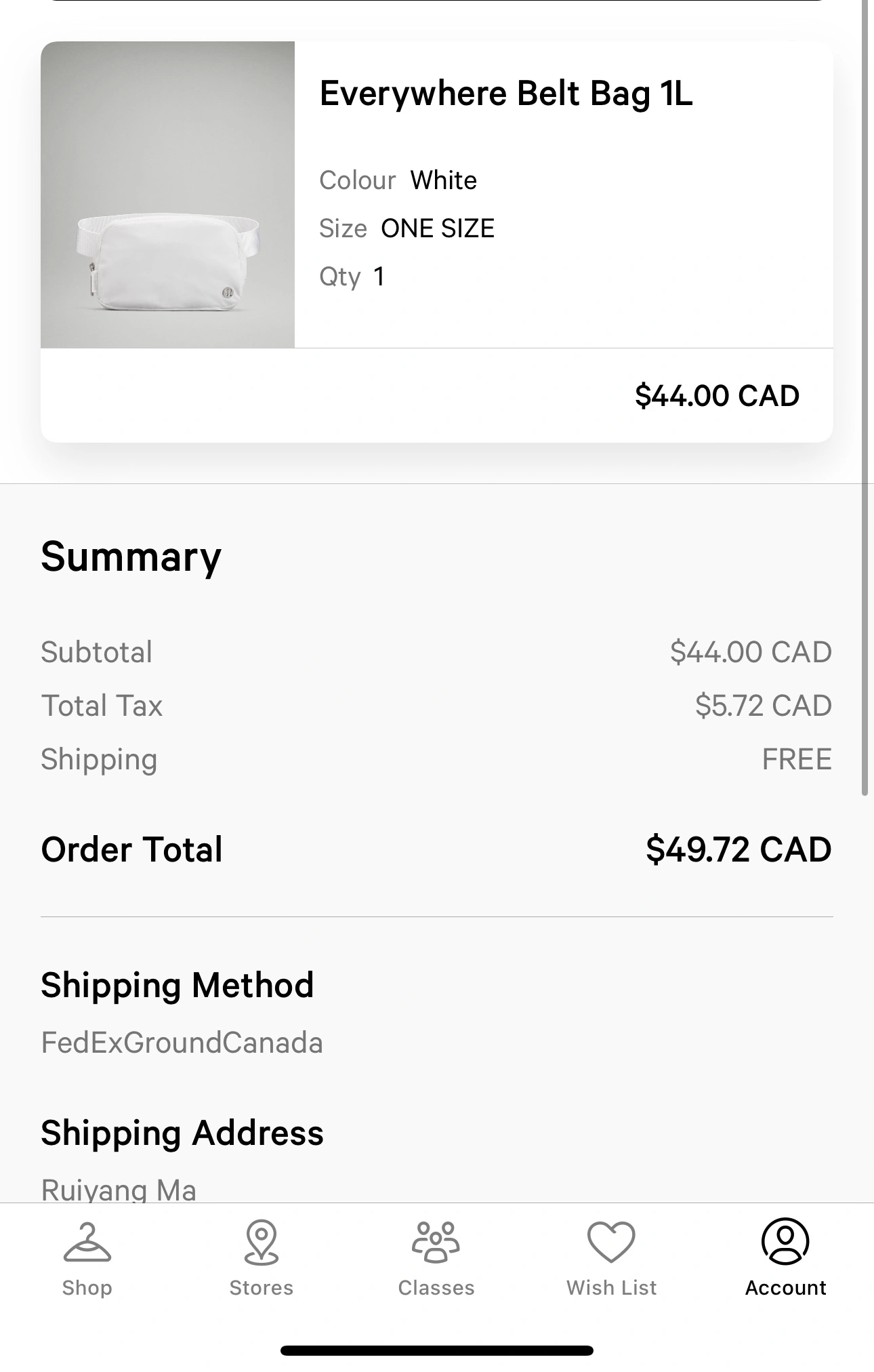Select the FedExGroundCanada shipping method text
874x1372 pixels.
pyautogui.click(x=182, y=1043)
